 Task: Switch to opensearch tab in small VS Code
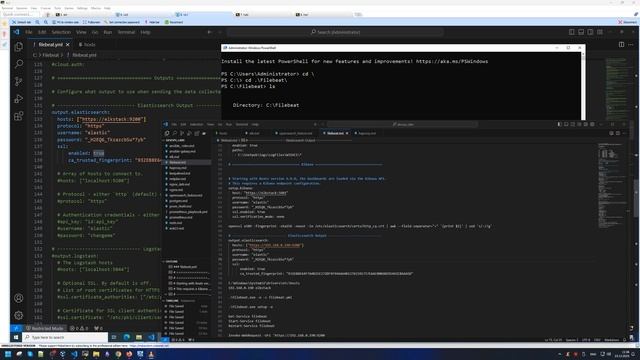click(294, 133)
